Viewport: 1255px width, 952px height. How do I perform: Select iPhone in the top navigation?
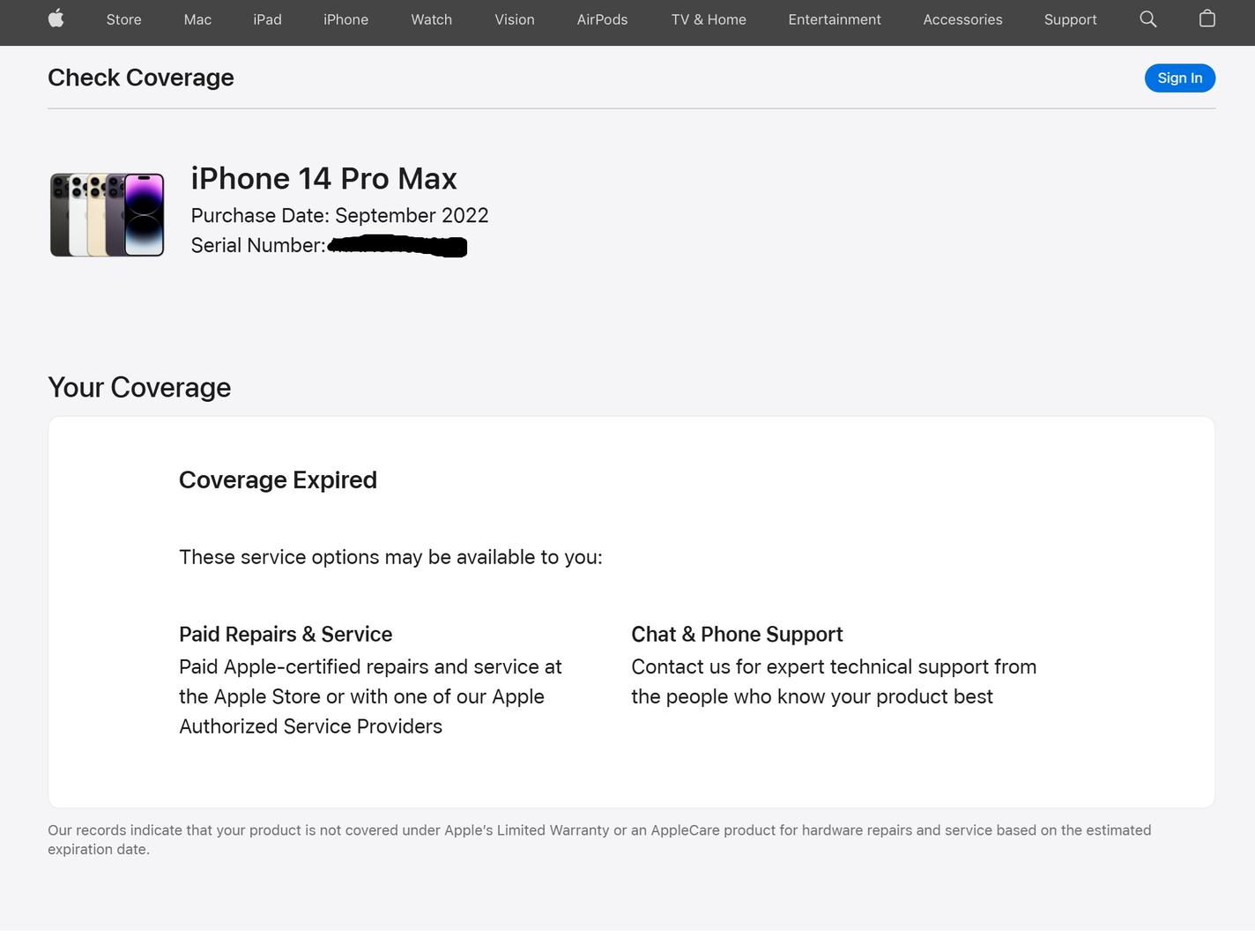click(345, 19)
